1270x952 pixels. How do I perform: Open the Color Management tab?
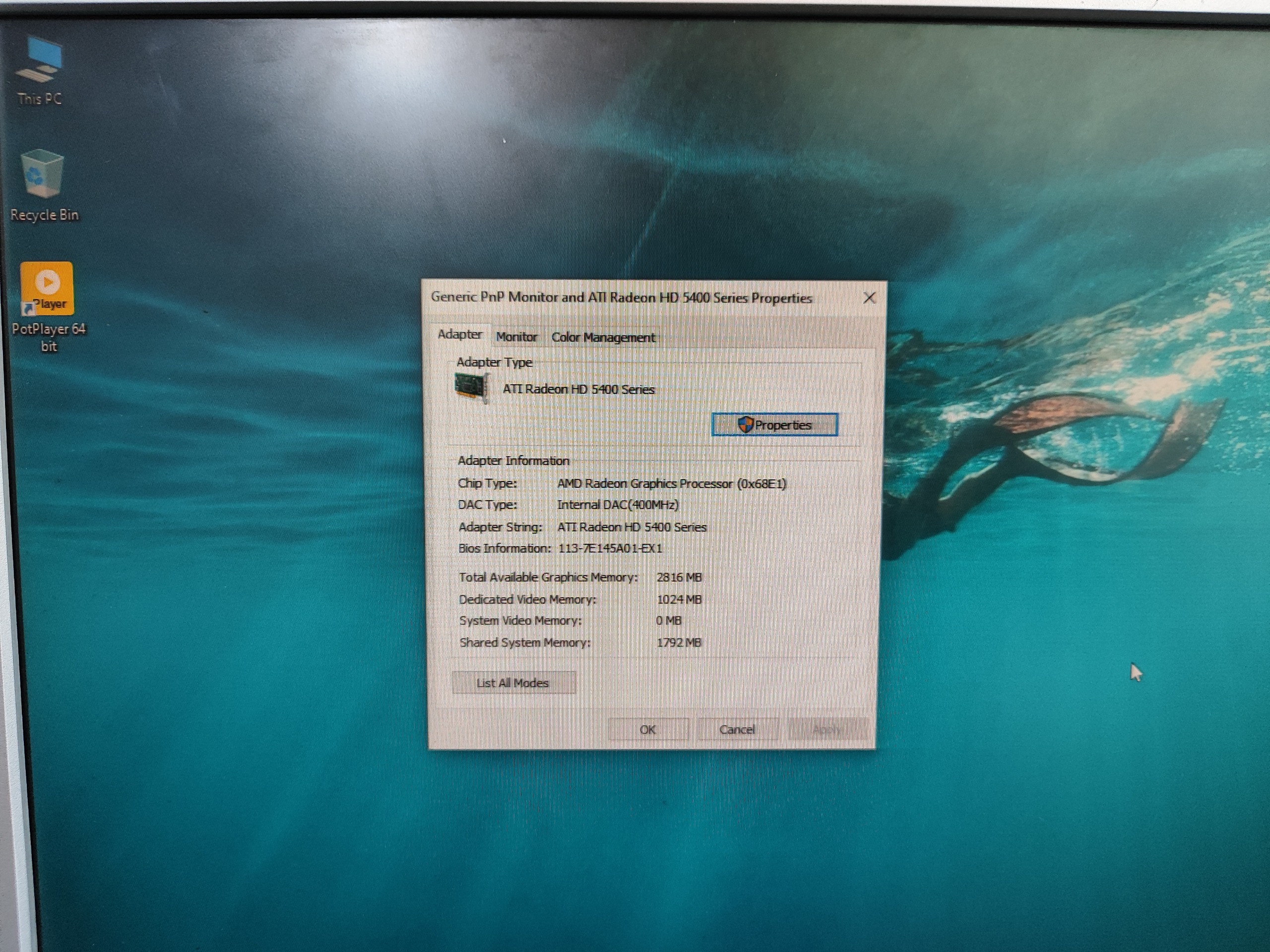point(603,338)
